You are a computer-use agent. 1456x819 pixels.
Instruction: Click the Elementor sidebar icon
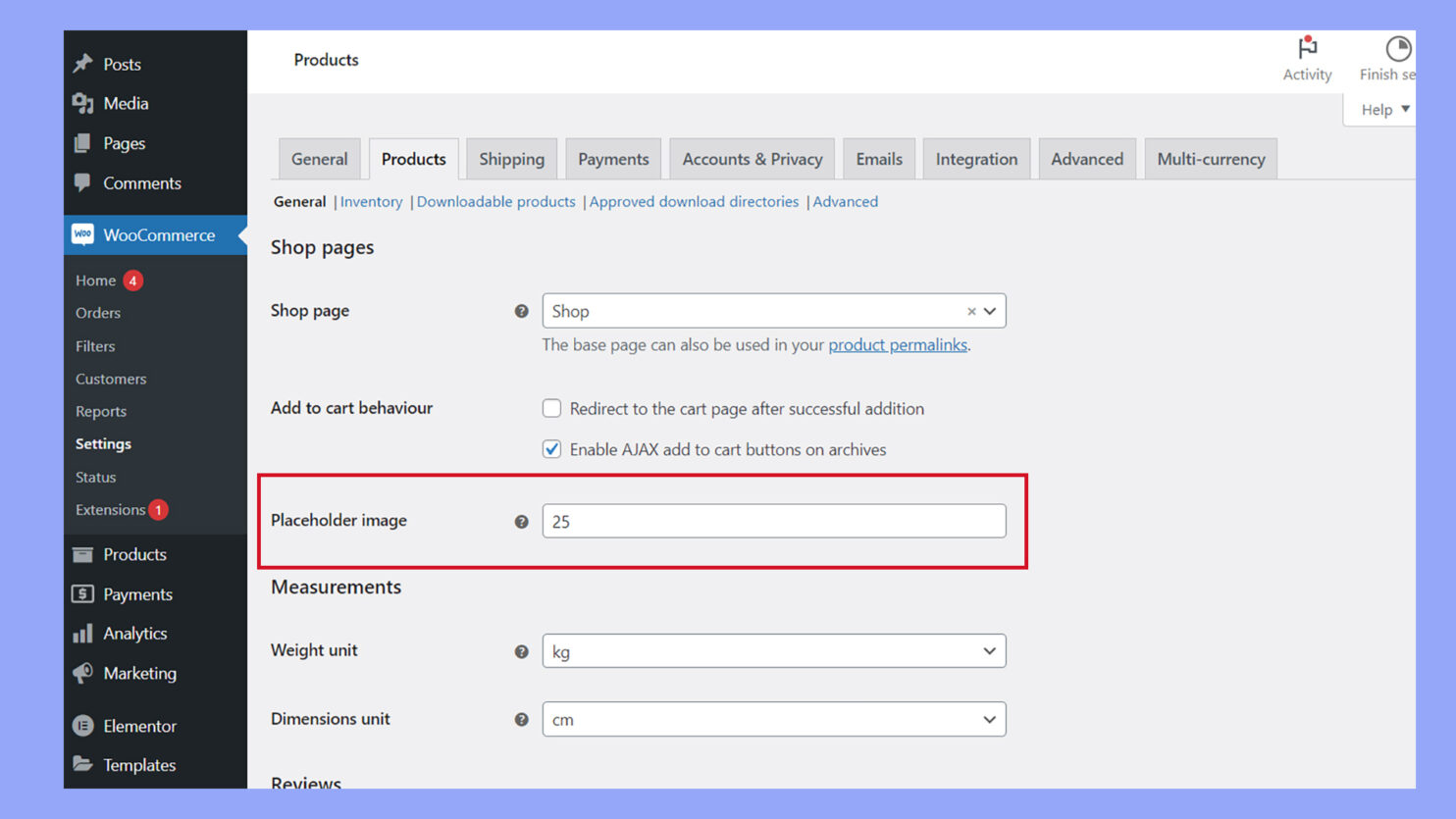pos(82,726)
